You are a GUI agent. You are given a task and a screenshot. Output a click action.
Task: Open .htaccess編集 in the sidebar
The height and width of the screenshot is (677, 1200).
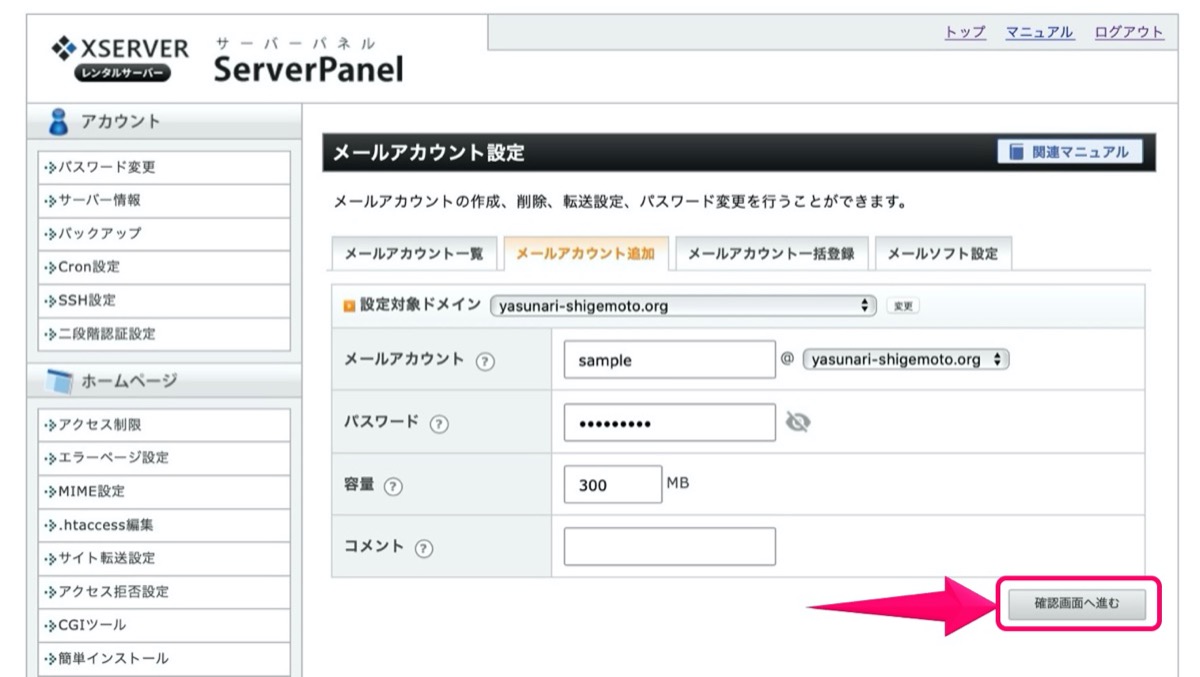(x=164, y=525)
